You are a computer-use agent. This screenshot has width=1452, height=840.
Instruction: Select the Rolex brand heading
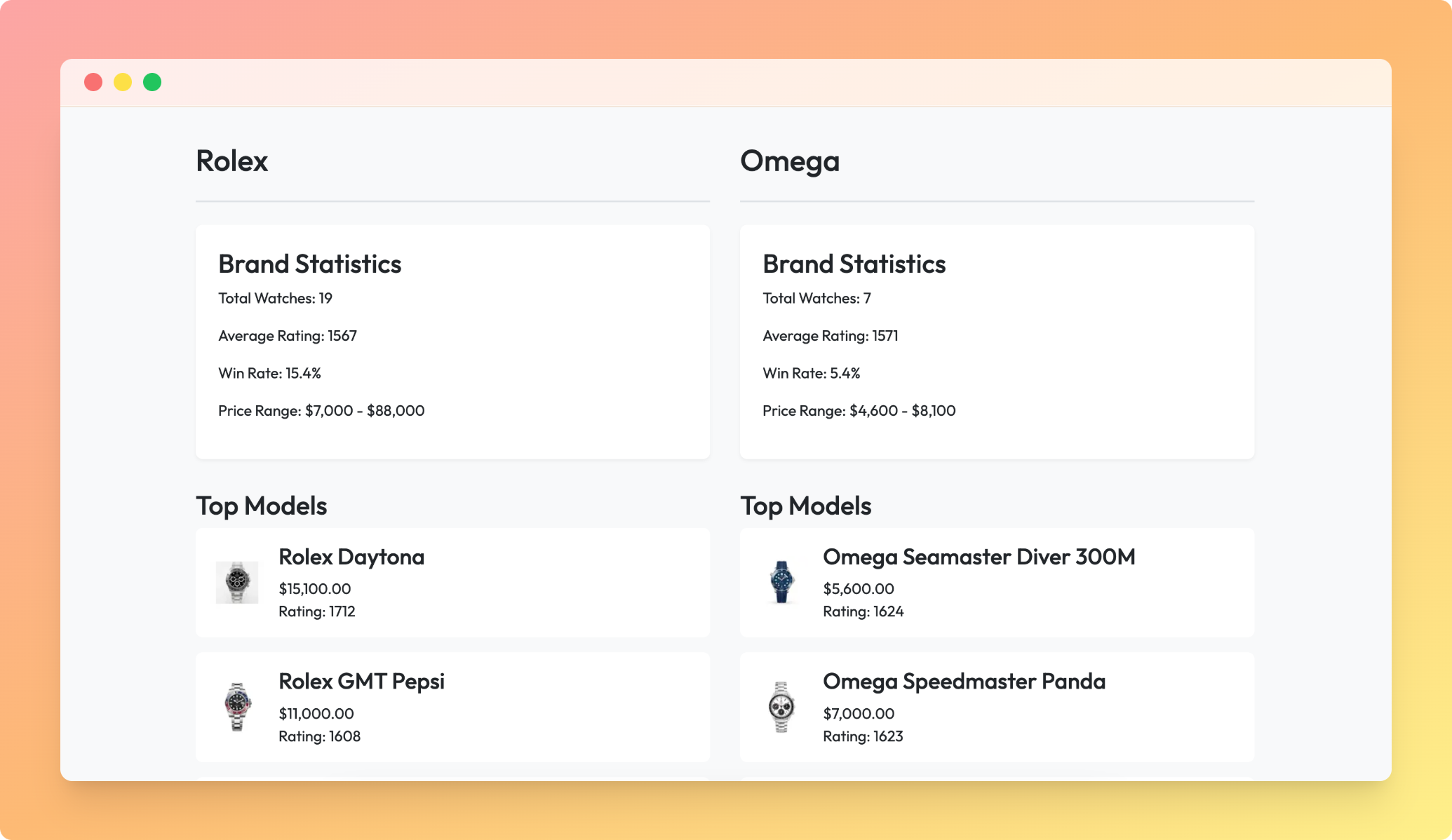[x=232, y=161]
